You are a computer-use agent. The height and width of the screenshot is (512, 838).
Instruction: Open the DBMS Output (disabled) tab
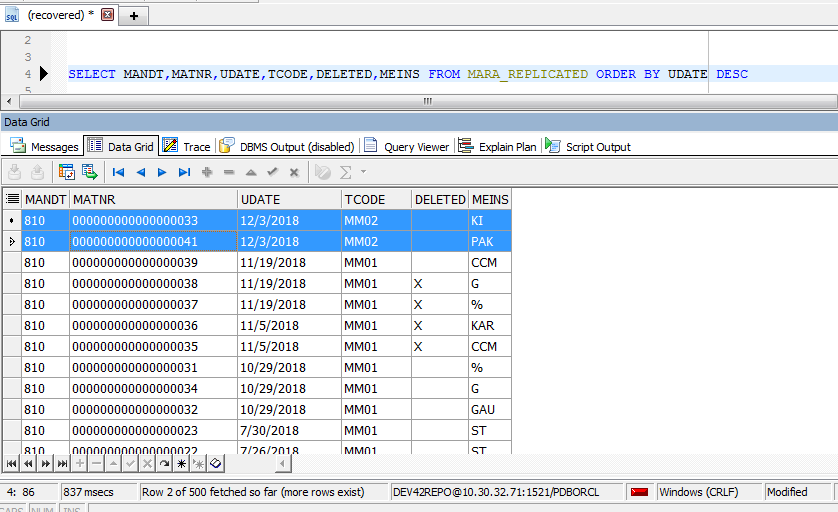click(287, 146)
